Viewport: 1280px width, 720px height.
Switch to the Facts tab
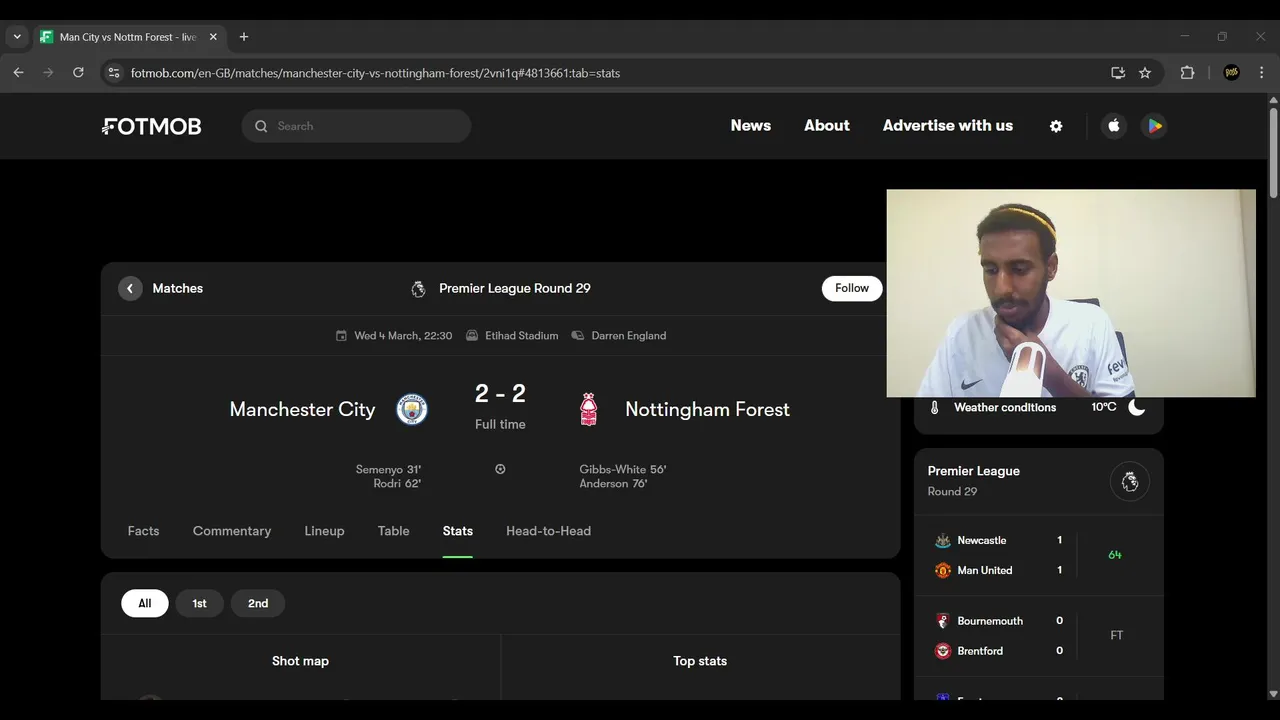point(143,531)
